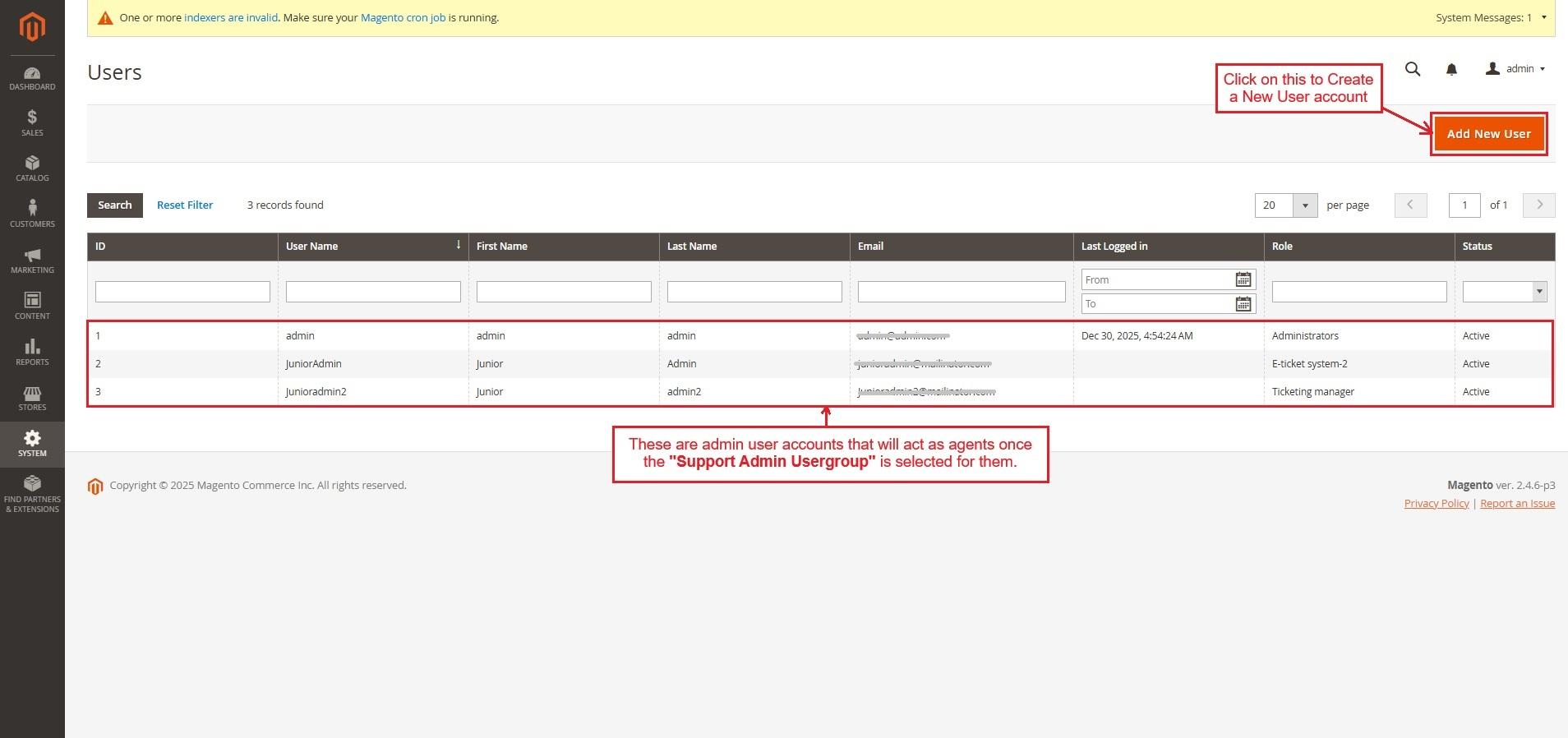1568x738 pixels.
Task: Open the Customers sidebar icon
Action: (x=32, y=213)
